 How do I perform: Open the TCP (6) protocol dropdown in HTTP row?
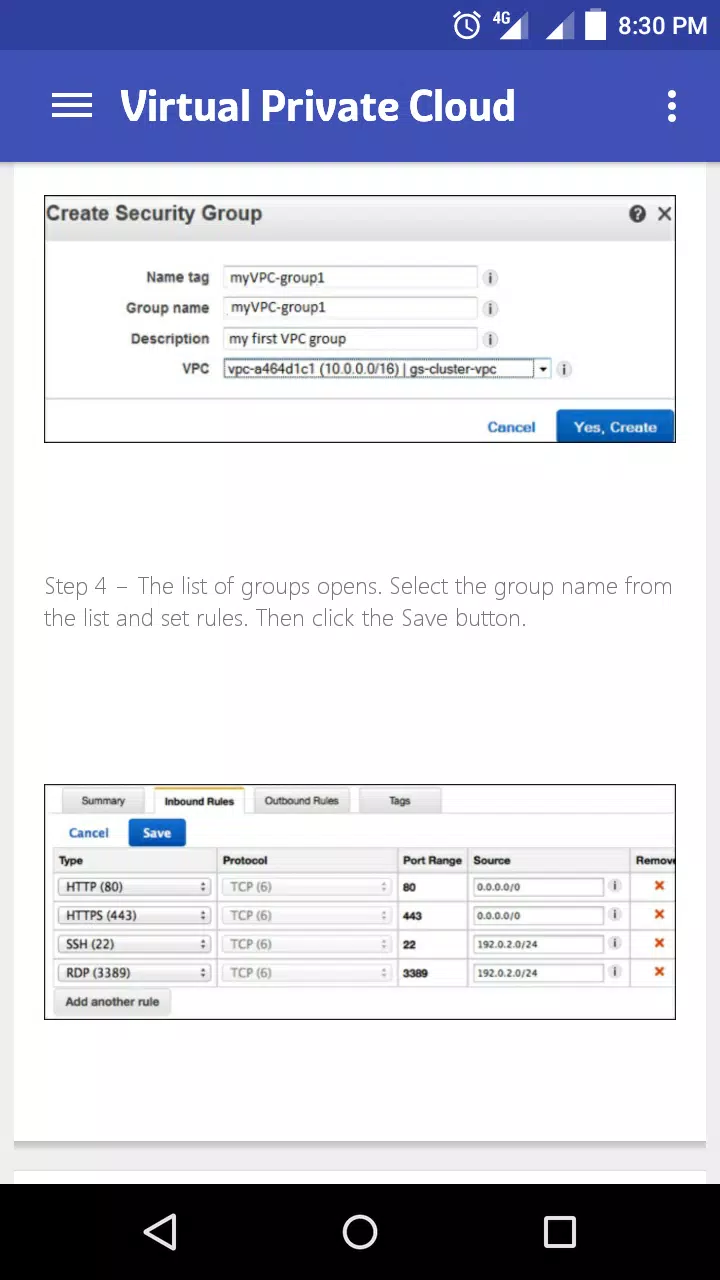click(x=307, y=887)
